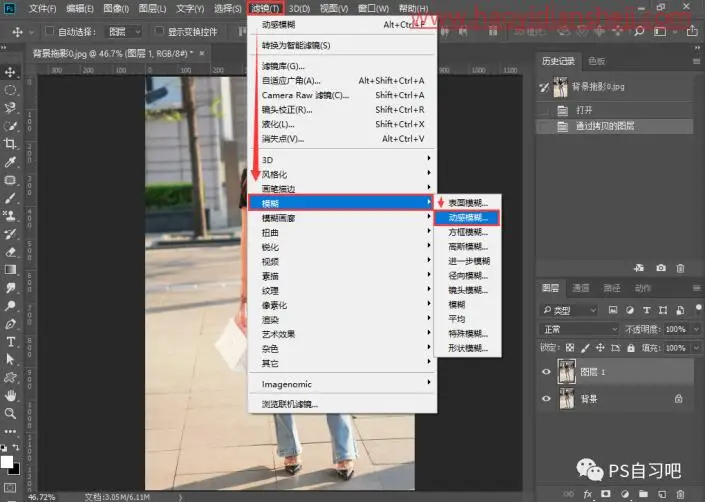Open the 填充 slider arrow
705x502 pixels.
[x=696, y=348]
